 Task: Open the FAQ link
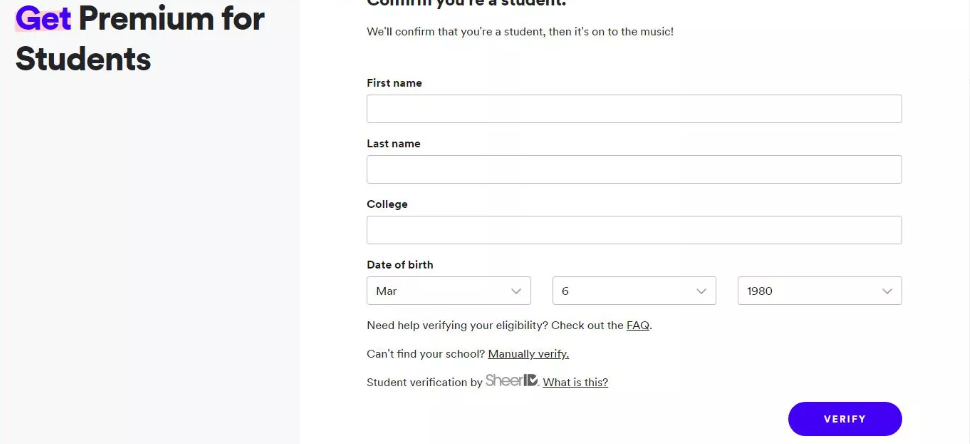pos(638,325)
